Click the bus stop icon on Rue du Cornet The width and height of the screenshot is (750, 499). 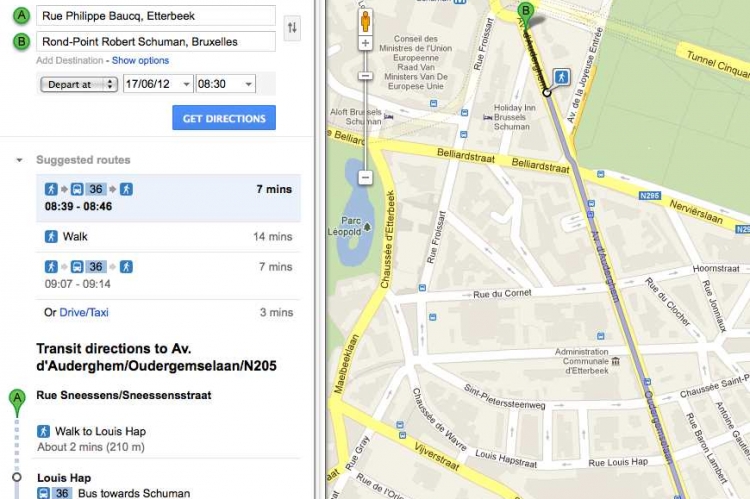point(422,288)
